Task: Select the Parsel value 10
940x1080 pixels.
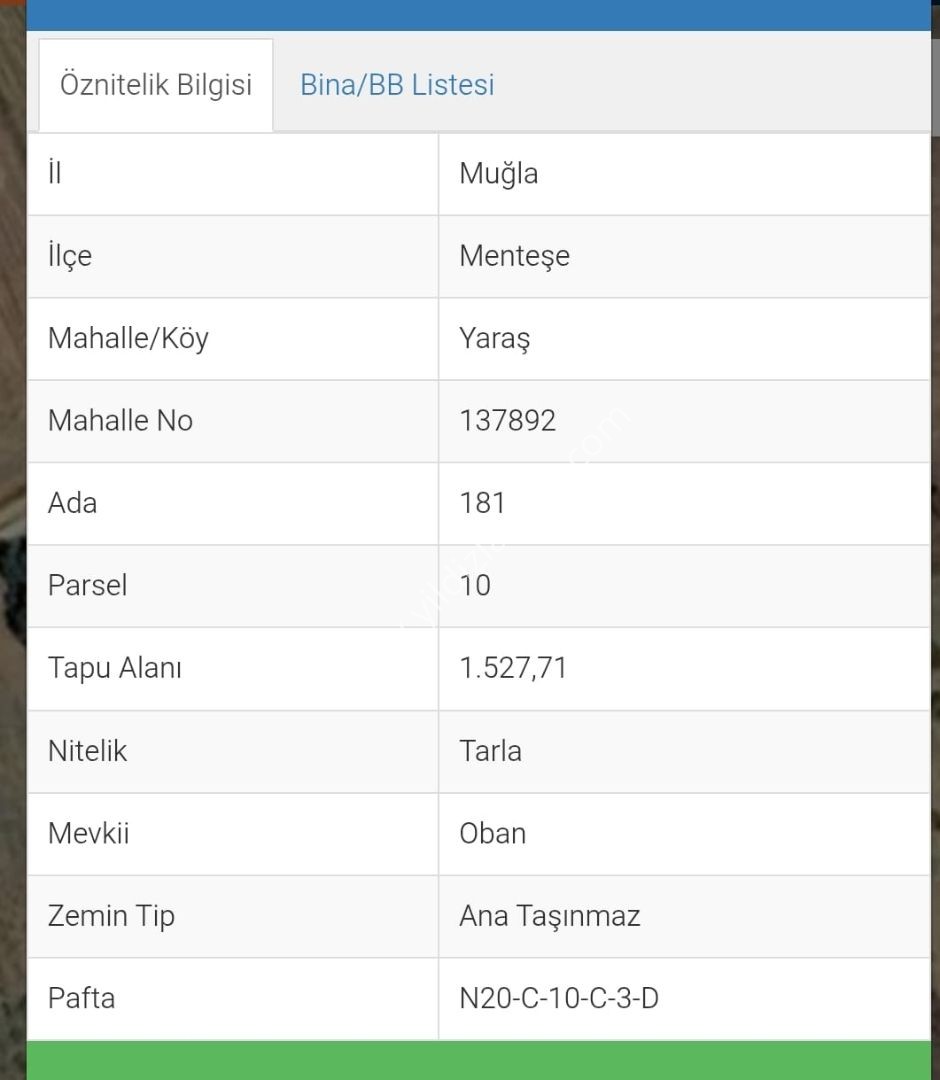Action: click(x=475, y=585)
